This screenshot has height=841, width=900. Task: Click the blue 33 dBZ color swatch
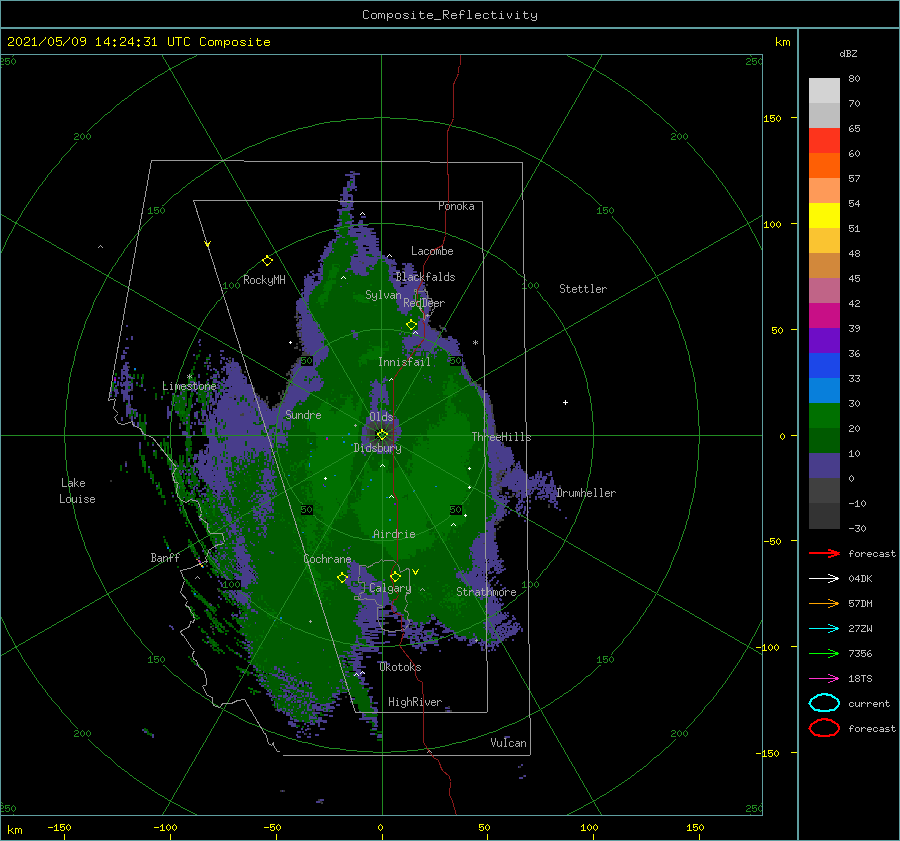point(824,366)
